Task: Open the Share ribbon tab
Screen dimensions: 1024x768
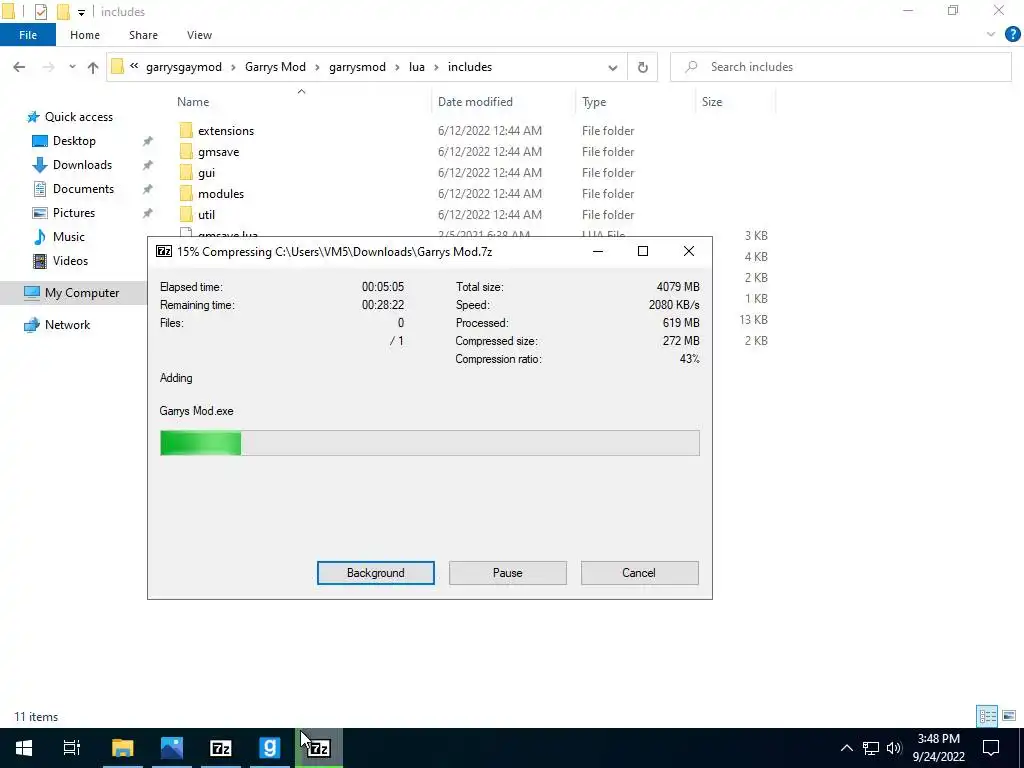Action: click(x=143, y=35)
